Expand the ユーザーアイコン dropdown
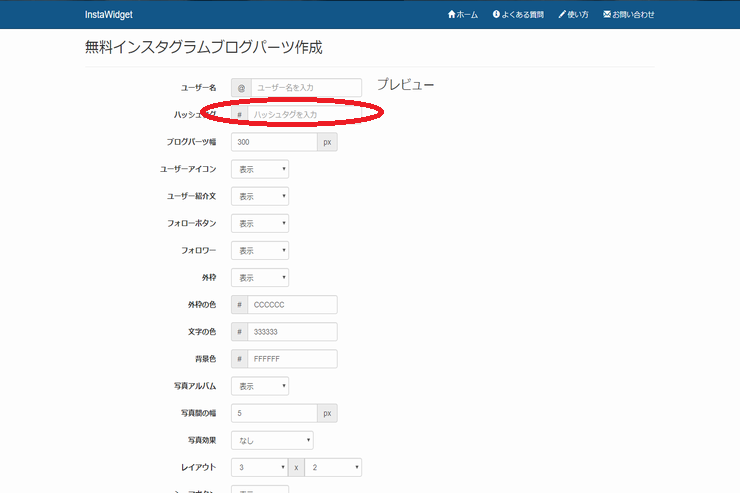 click(260, 169)
